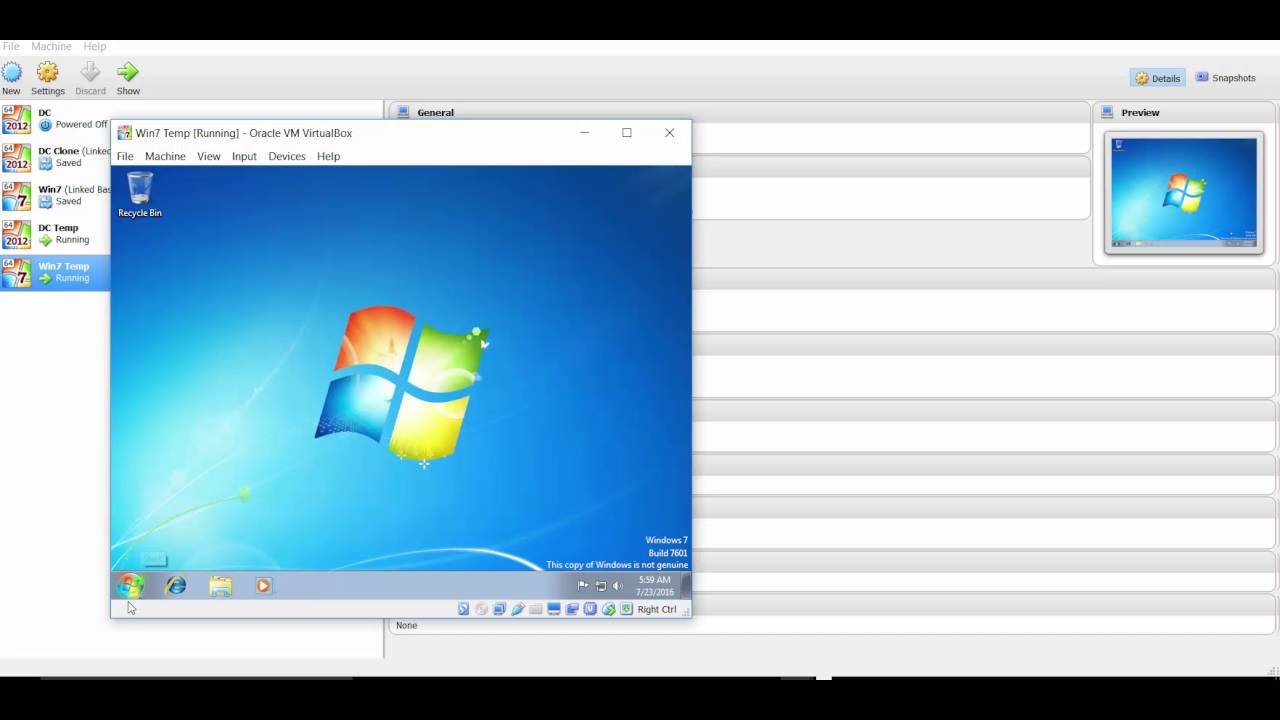Open Help menu in Win7 Temp window
1280x720 pixels.
(x=328, y=156)
